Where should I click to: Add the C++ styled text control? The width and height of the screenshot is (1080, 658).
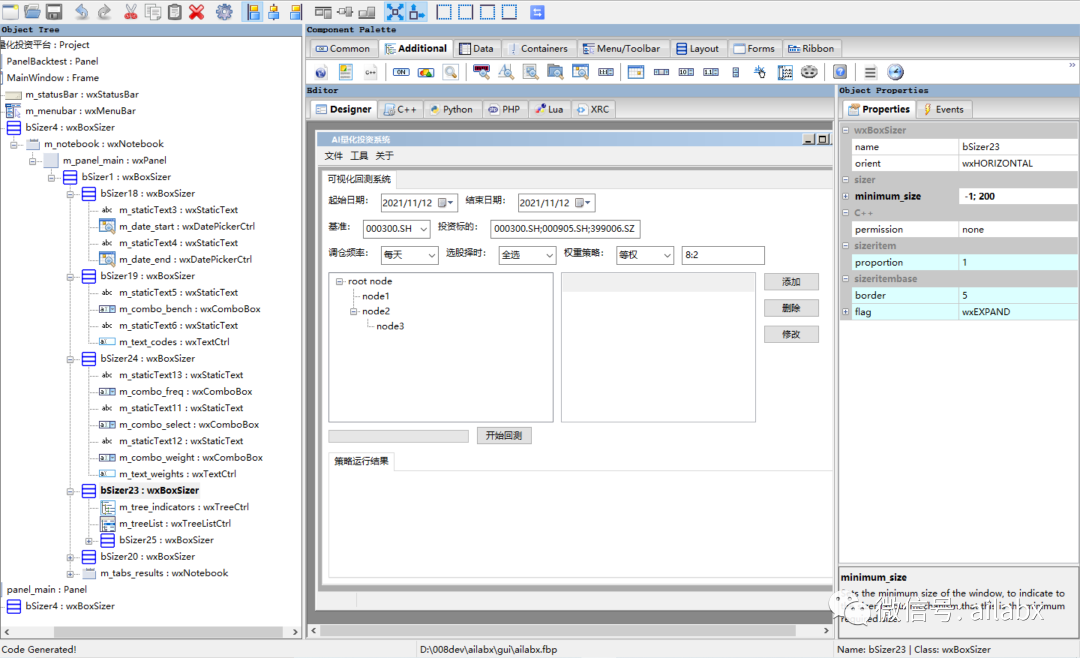click(x=371, y=72)
